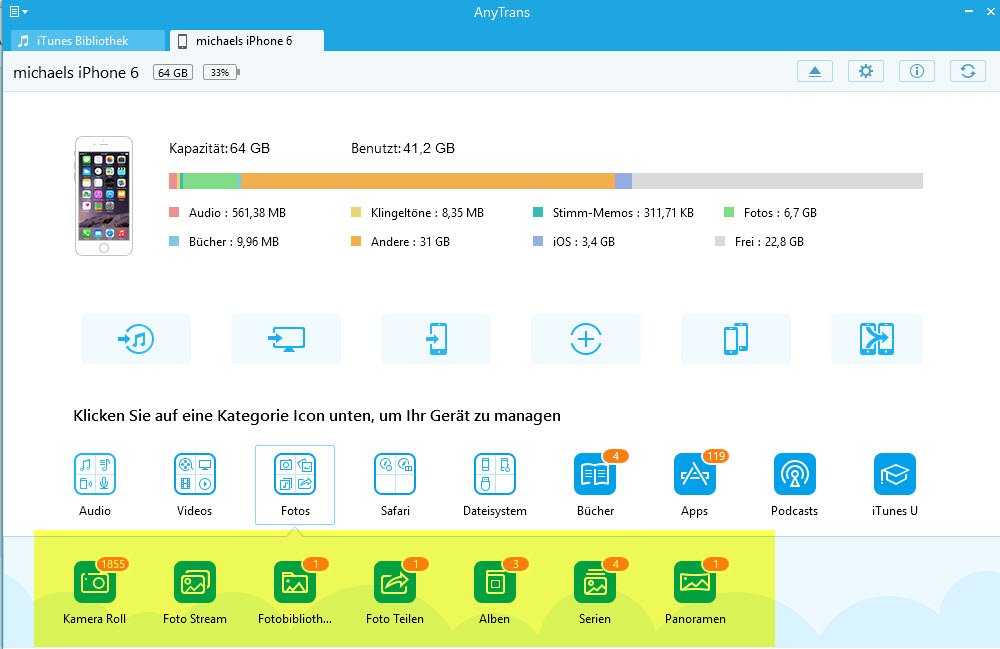Open the Apps category icon

coord(694,474)
